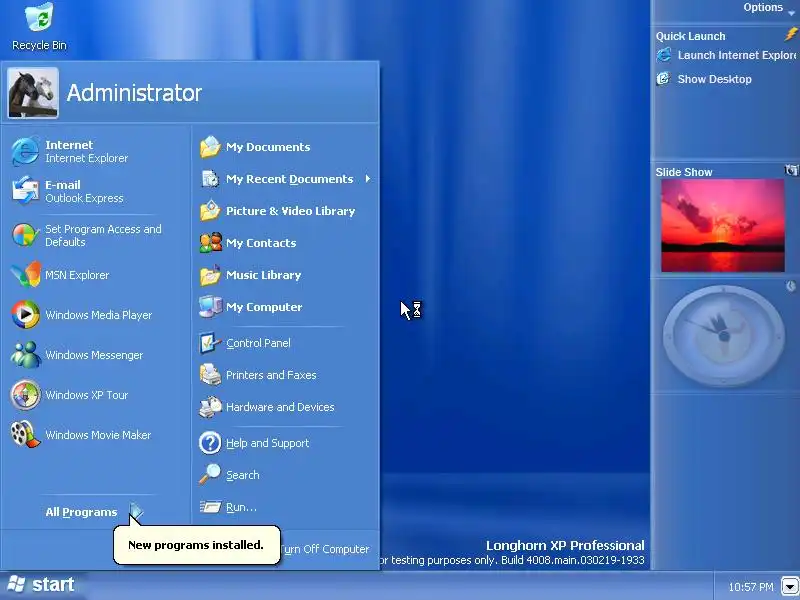The image size is (800, 600).
Task: Click the Run... icon
Action: click(x=210, y=507)
